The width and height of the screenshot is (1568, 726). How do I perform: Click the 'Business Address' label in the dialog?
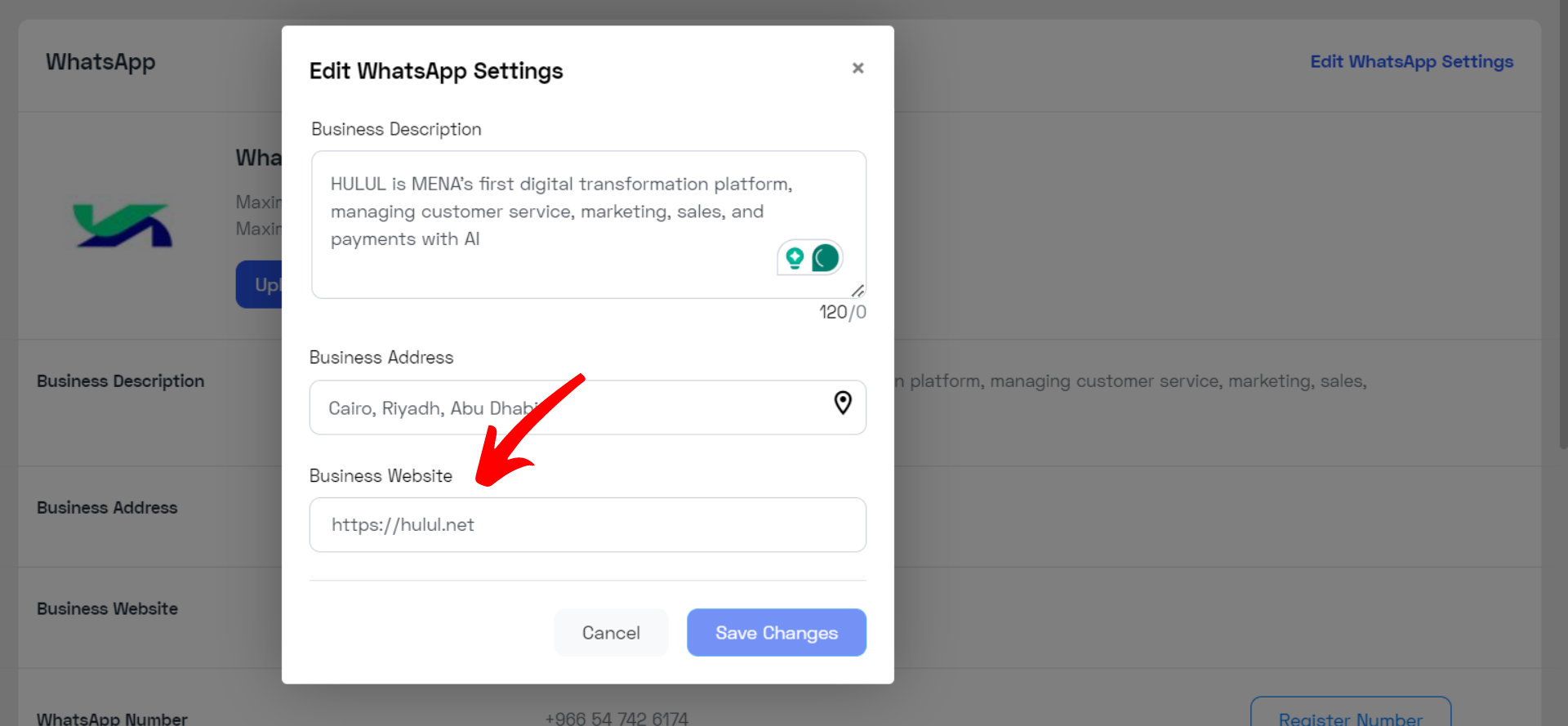tap(381, 358)
